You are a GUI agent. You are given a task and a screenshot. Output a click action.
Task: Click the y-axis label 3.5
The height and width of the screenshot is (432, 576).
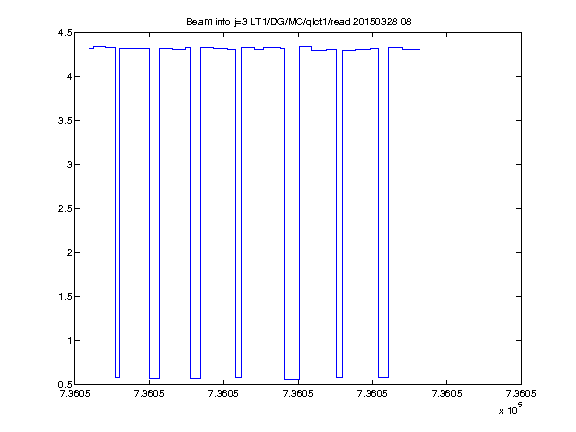coord(65,120)
